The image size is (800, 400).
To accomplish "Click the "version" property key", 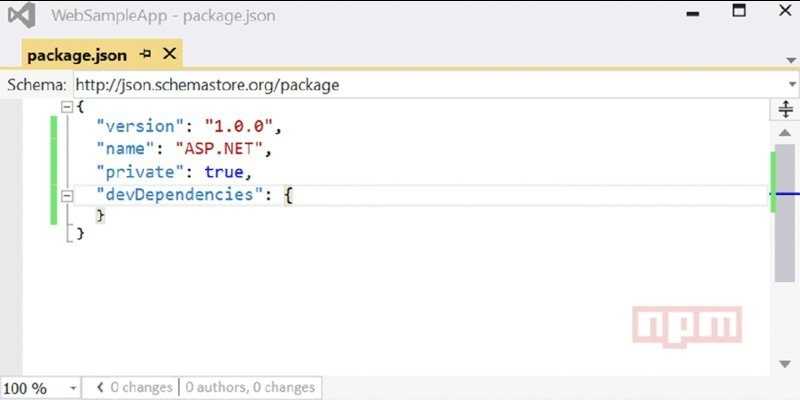I will tap(135, 126).
